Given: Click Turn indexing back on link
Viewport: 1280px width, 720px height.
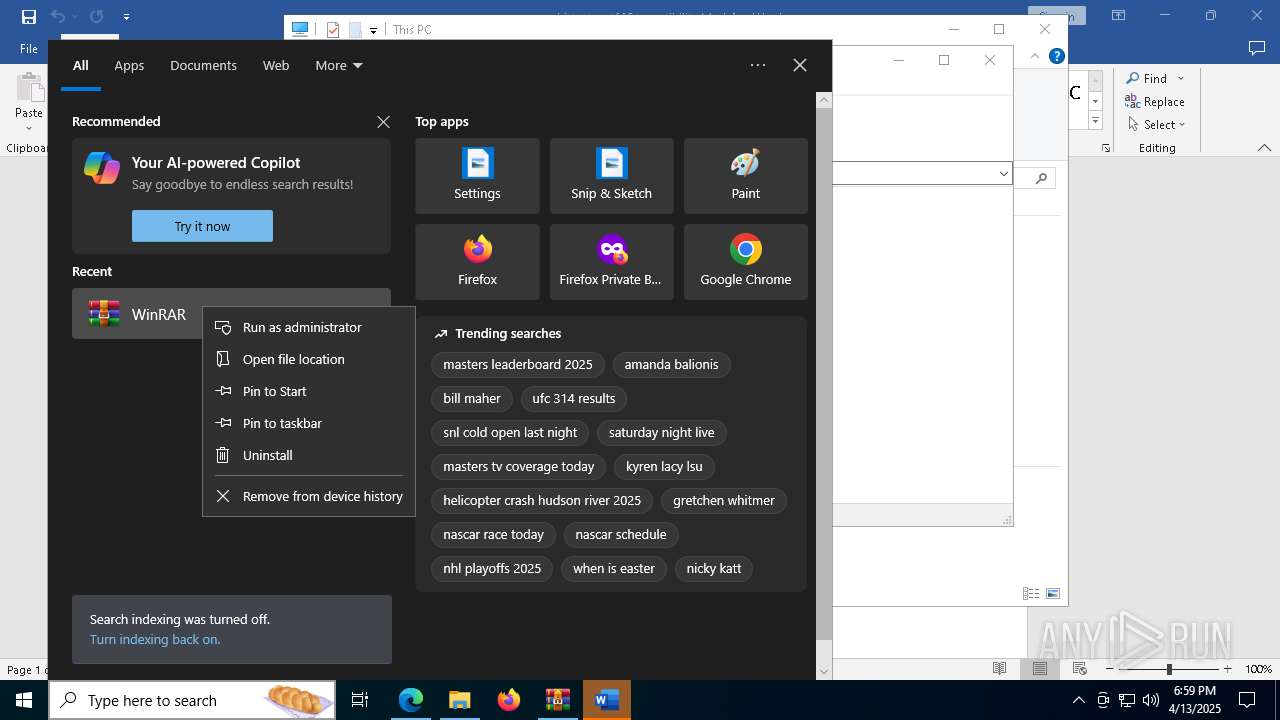Looking at the screenshot, I should click(x=155, y=639).
